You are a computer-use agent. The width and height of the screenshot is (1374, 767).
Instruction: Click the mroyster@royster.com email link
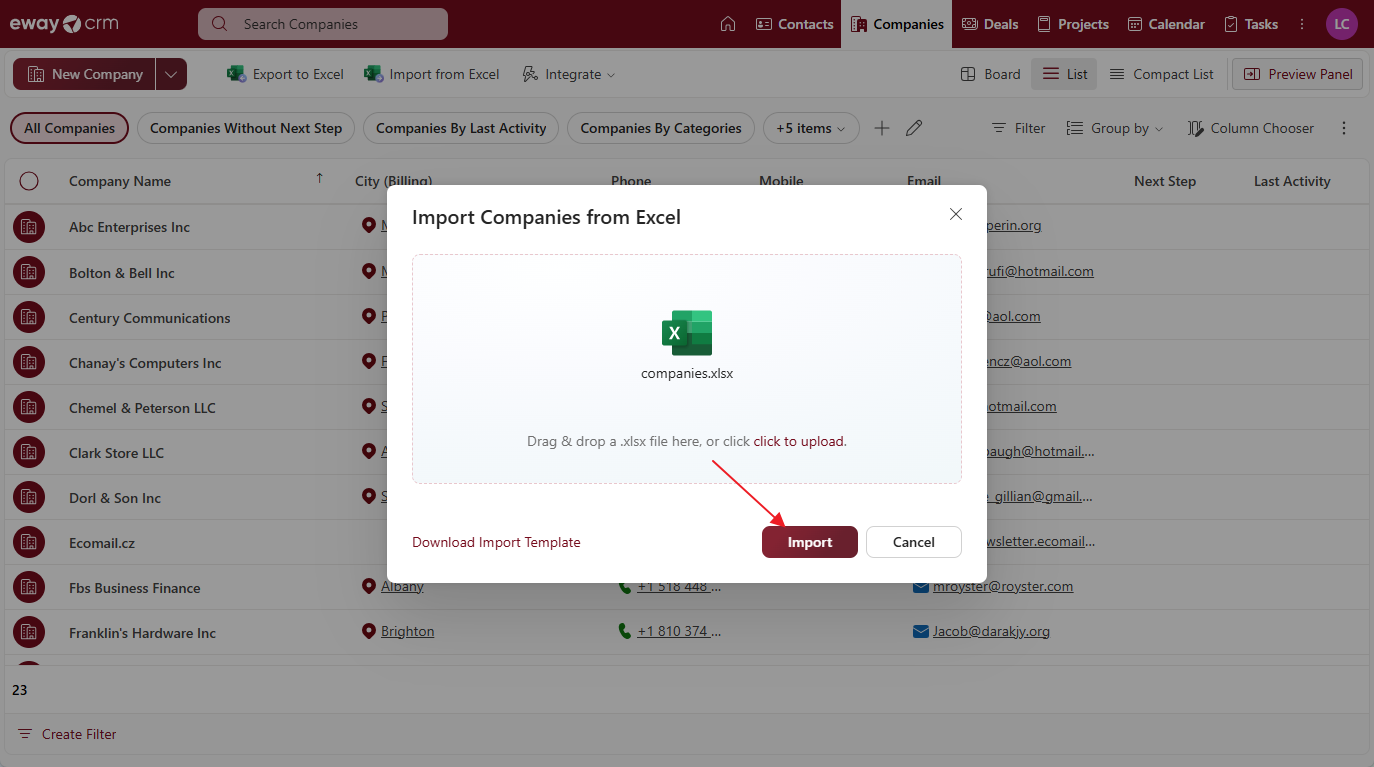[1003, 587]
